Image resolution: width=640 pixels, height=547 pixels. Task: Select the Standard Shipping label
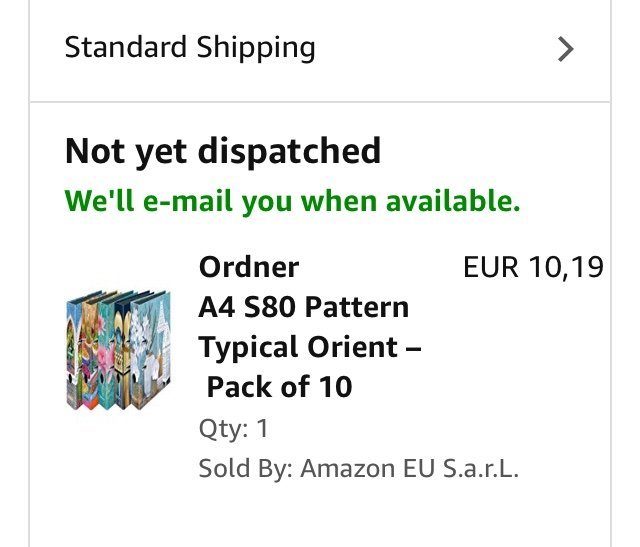190,47
